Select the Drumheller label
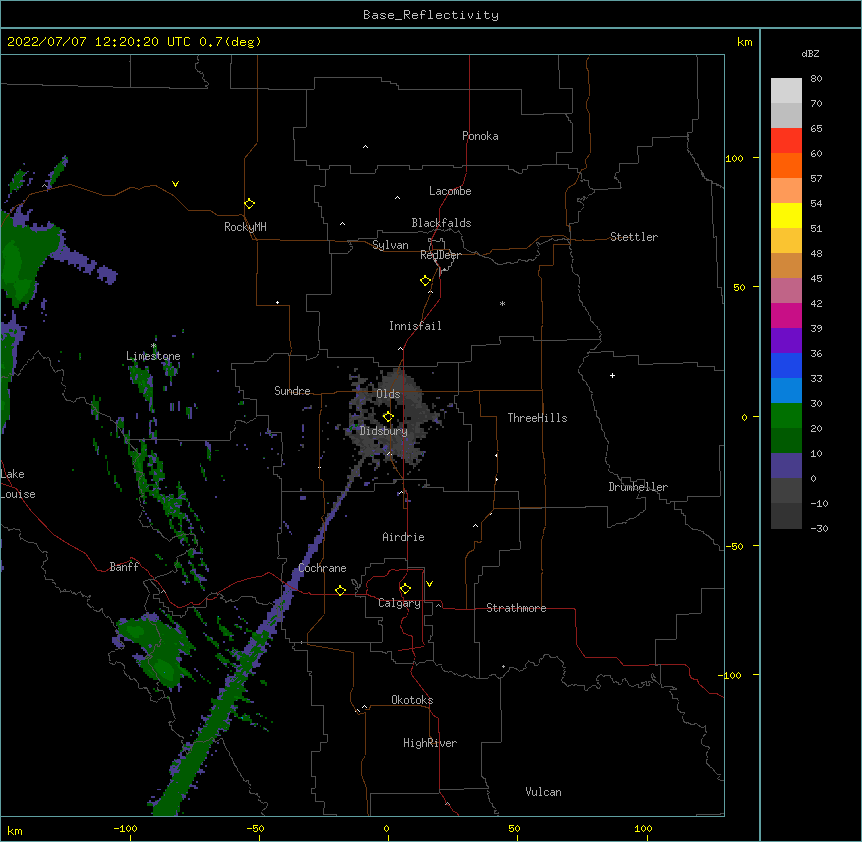The height and width of the screenshot is (842, 862). click(638, 487)
